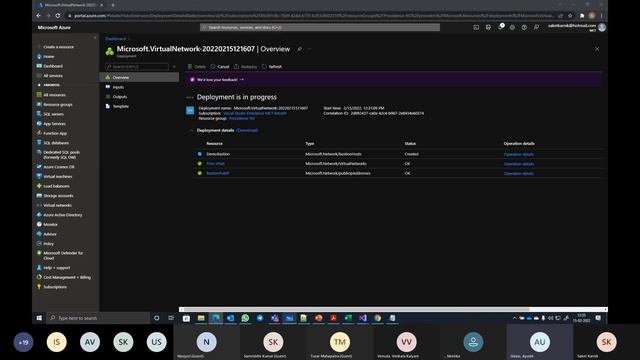Image resolution: width=640 pixels, height=360 pixels.
Task: Open Operation details for Microsoft.Network/publicIpAddresses row
Action: pos(519,173)
